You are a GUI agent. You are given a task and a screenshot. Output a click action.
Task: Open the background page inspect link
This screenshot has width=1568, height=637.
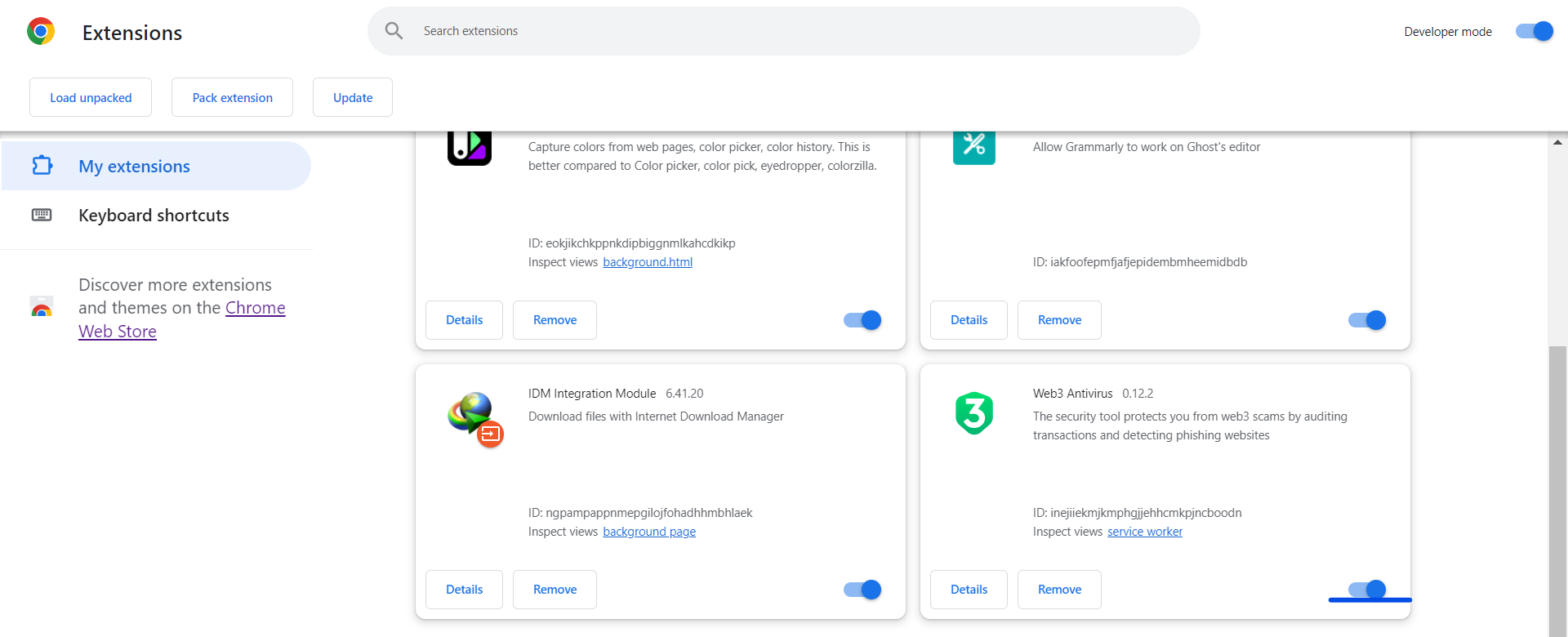tap(649, 532)
